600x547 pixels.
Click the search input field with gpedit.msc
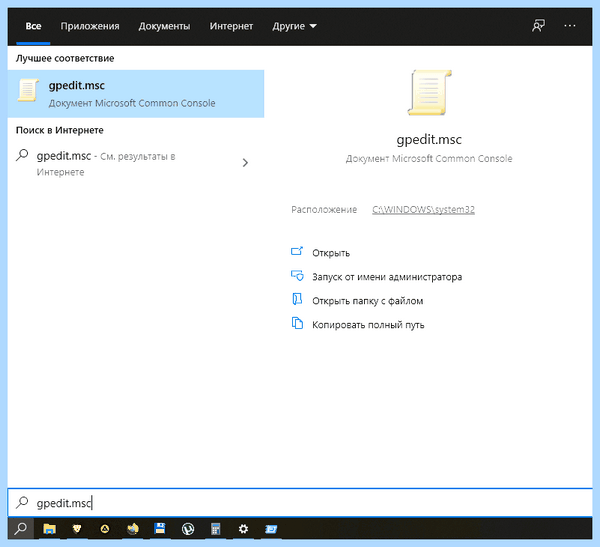(x=300, y=503)
